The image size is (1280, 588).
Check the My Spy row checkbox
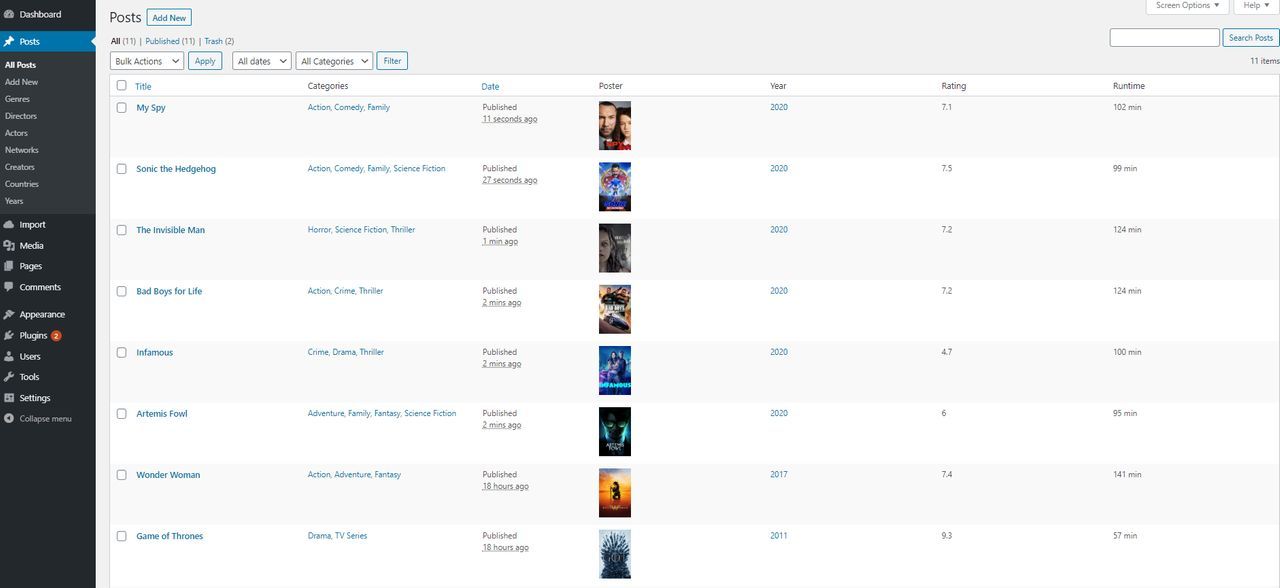(122, 108)
